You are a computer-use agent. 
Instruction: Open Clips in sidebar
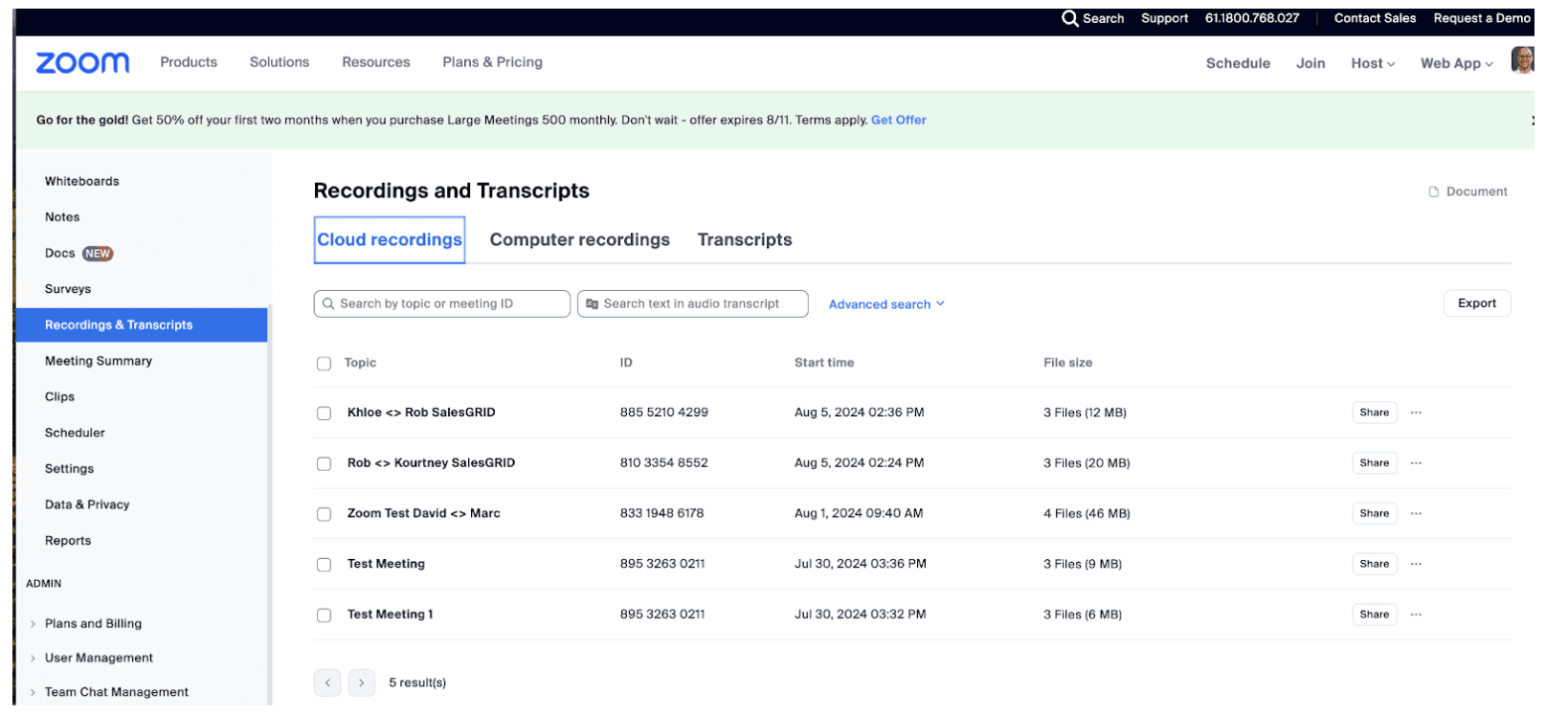[x=59, y=397]
